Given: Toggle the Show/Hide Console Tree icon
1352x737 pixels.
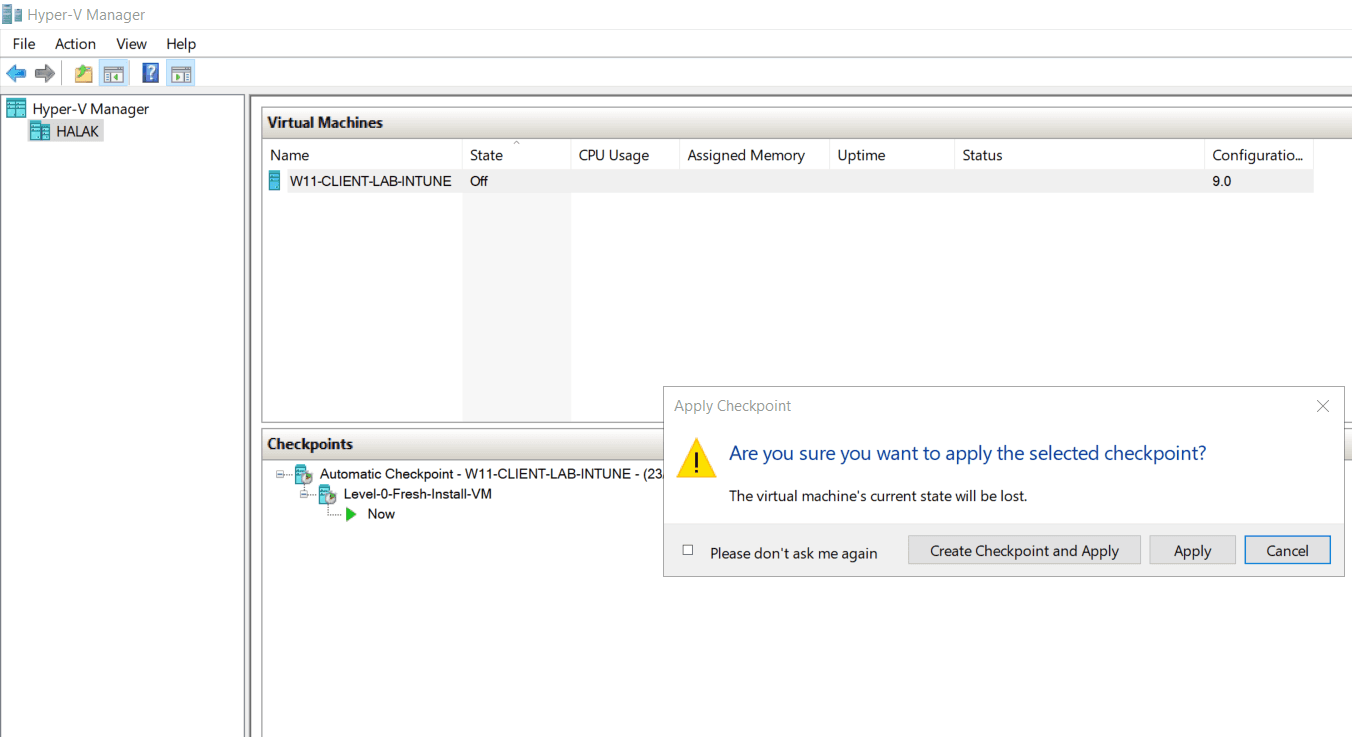Looking at the screenshot, I should 114,73.
